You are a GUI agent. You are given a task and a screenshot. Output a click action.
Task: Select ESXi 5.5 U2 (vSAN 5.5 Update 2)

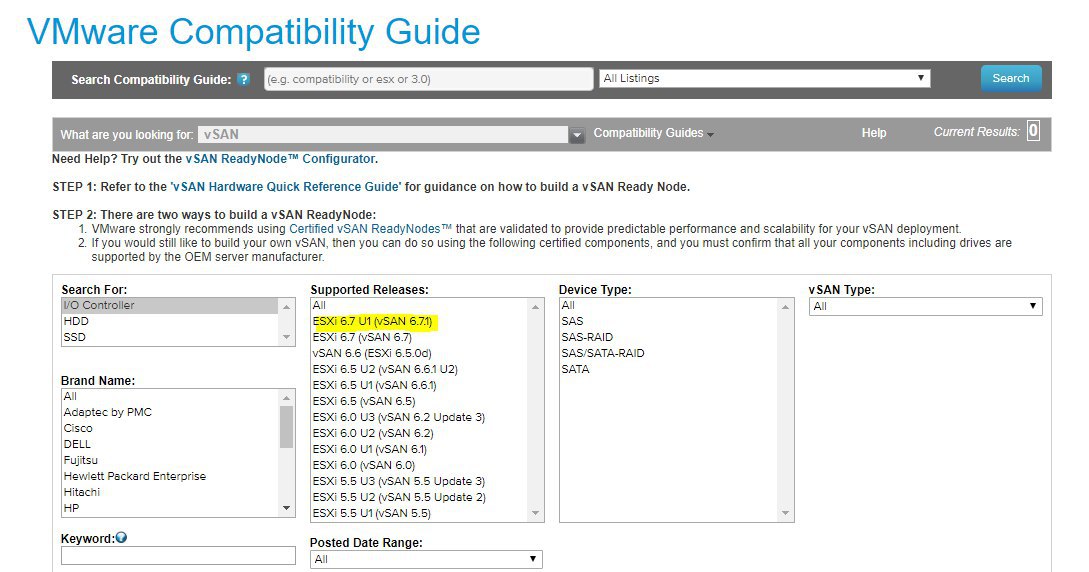419,497
